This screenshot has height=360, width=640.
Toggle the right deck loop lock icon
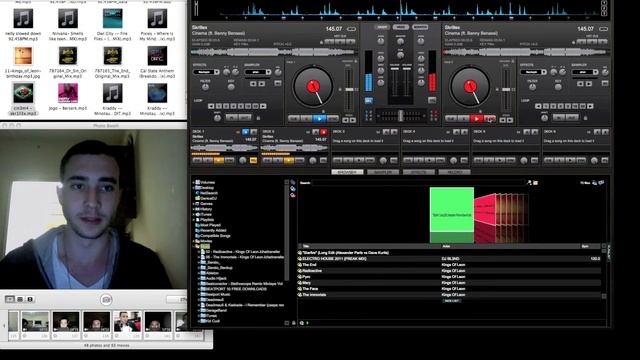(x=585, y=118)
